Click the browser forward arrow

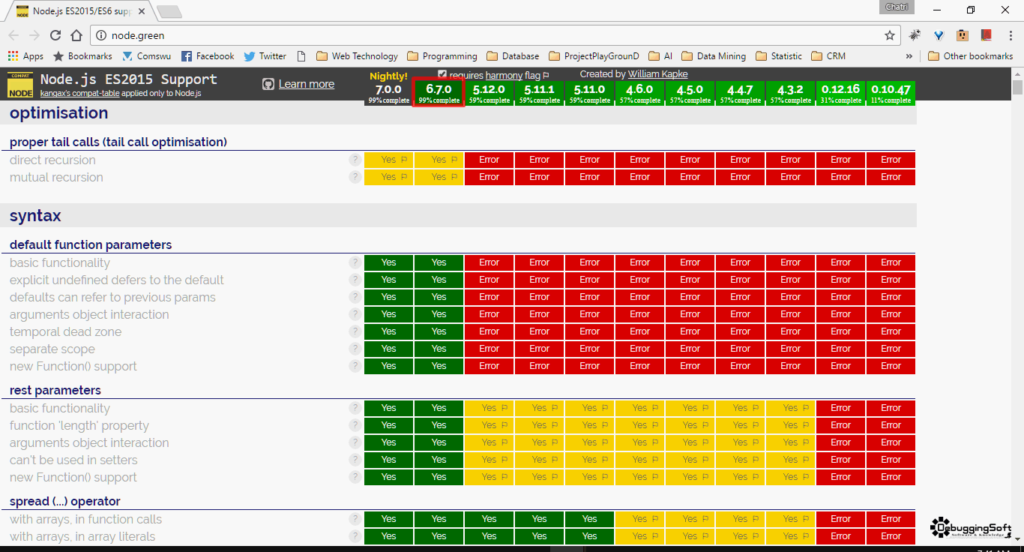pos(35,35)
